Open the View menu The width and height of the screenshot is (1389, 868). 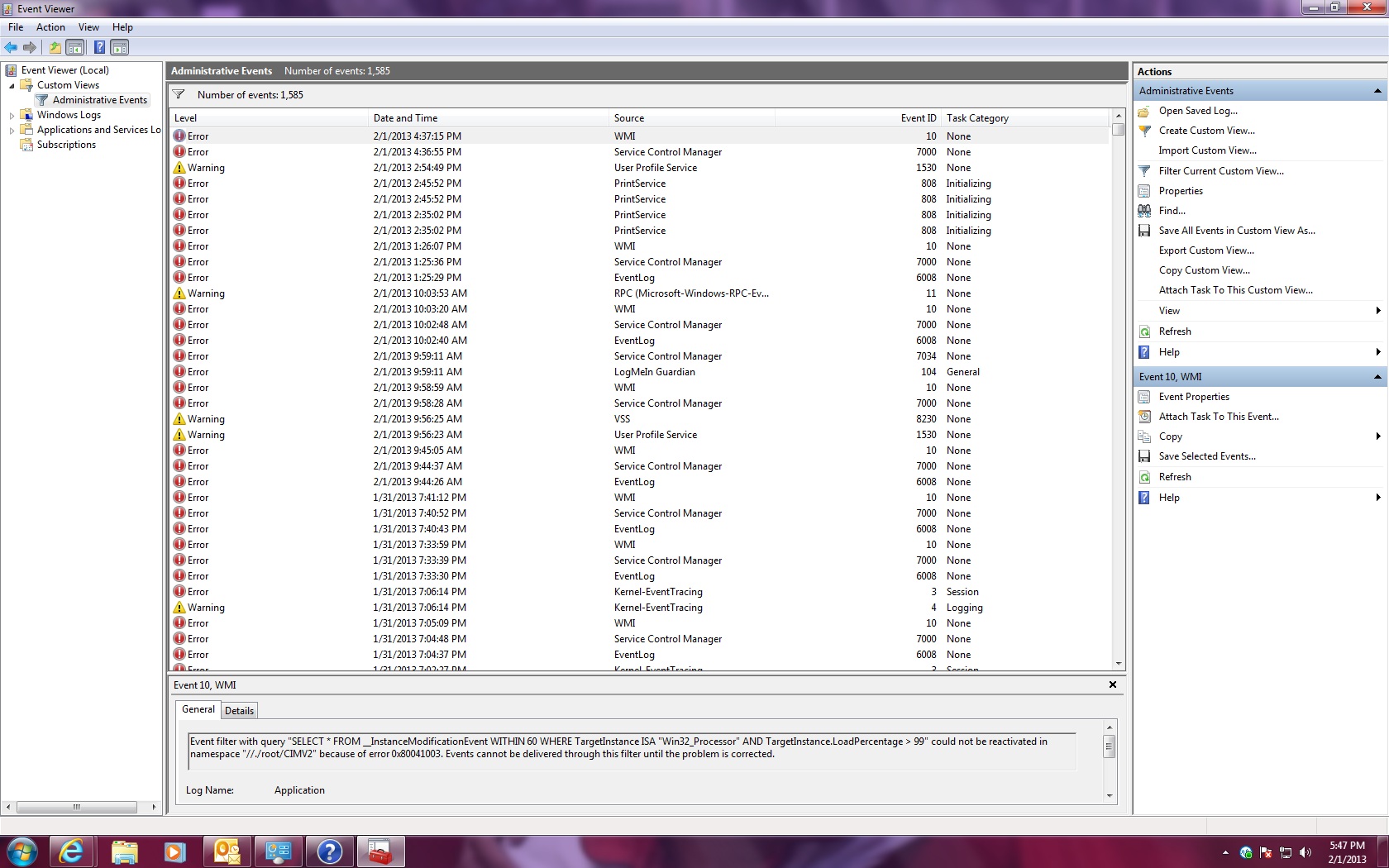[88, 27]
